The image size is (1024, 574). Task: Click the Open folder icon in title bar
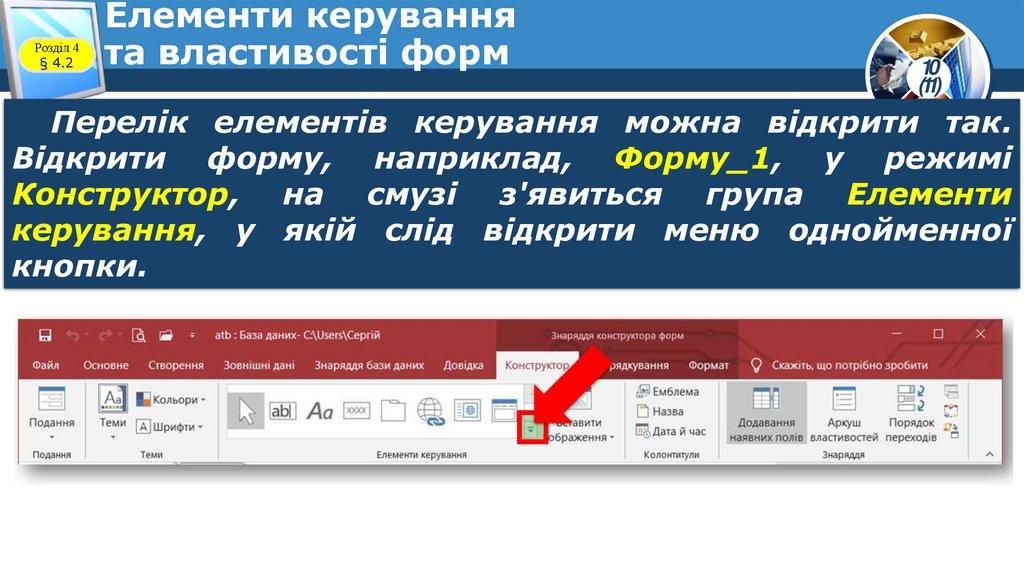click(166, 335)
